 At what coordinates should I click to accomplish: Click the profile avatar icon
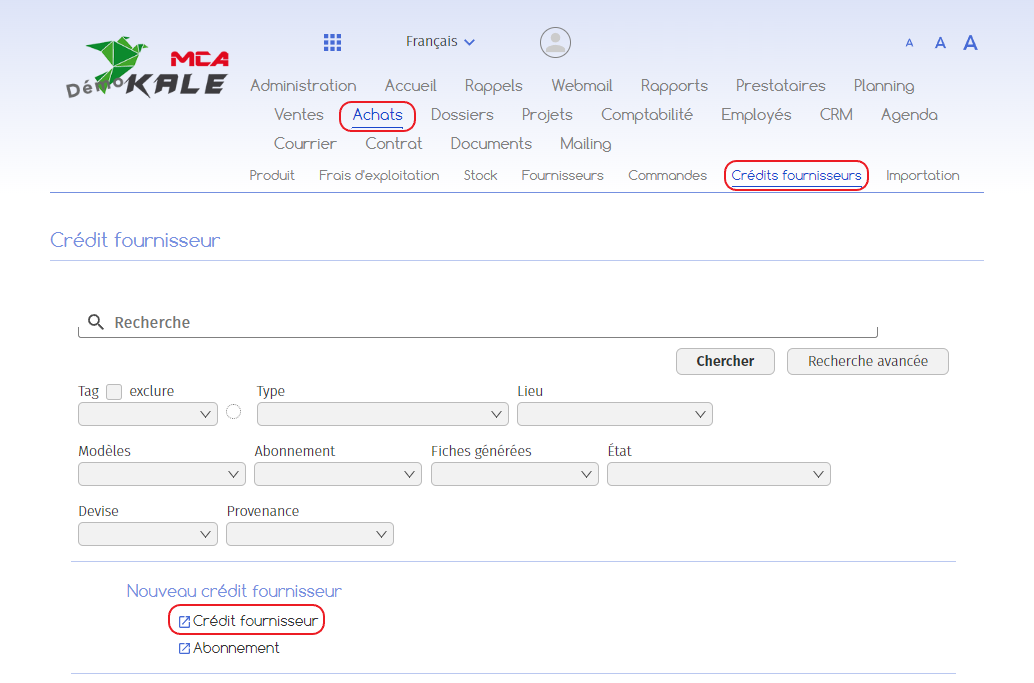[x=555, y=42]
